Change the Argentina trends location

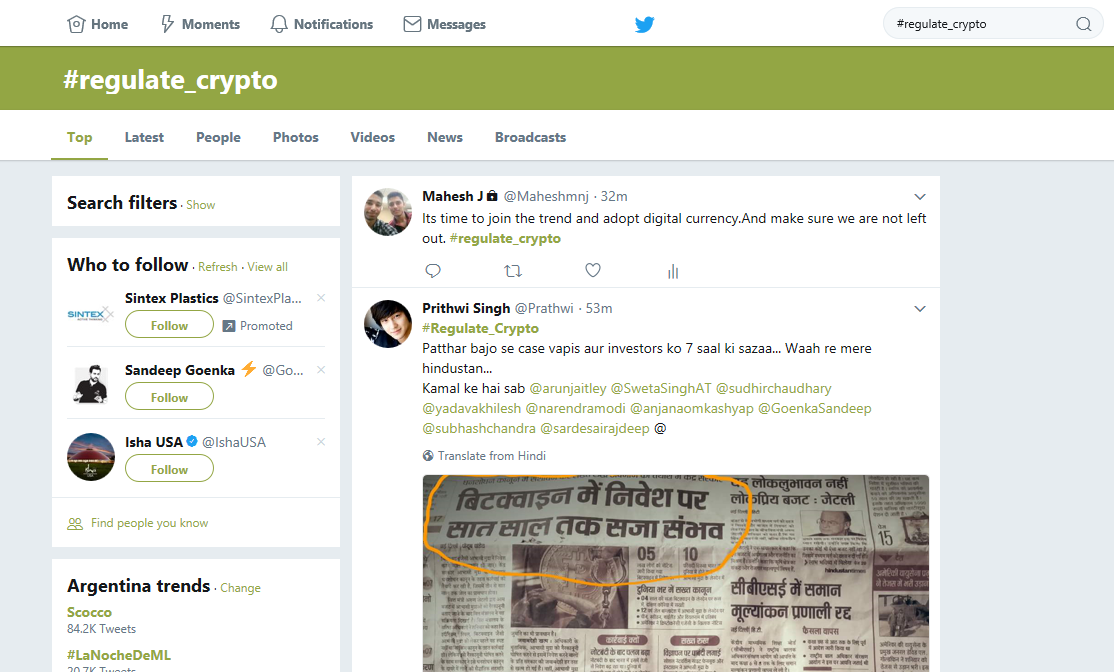click(x=240, y=588)
